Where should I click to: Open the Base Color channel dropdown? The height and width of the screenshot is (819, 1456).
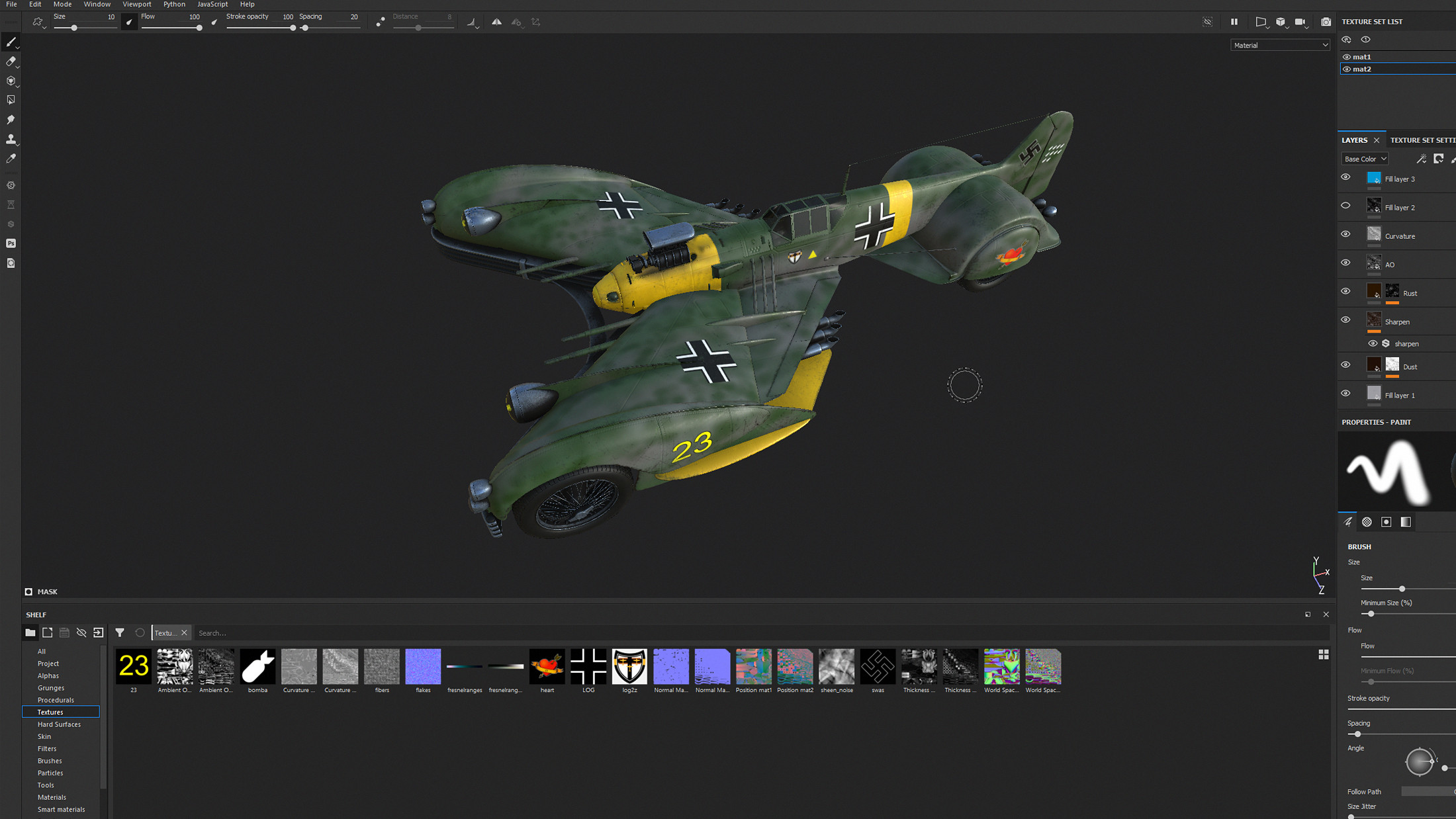[1365, 159]
